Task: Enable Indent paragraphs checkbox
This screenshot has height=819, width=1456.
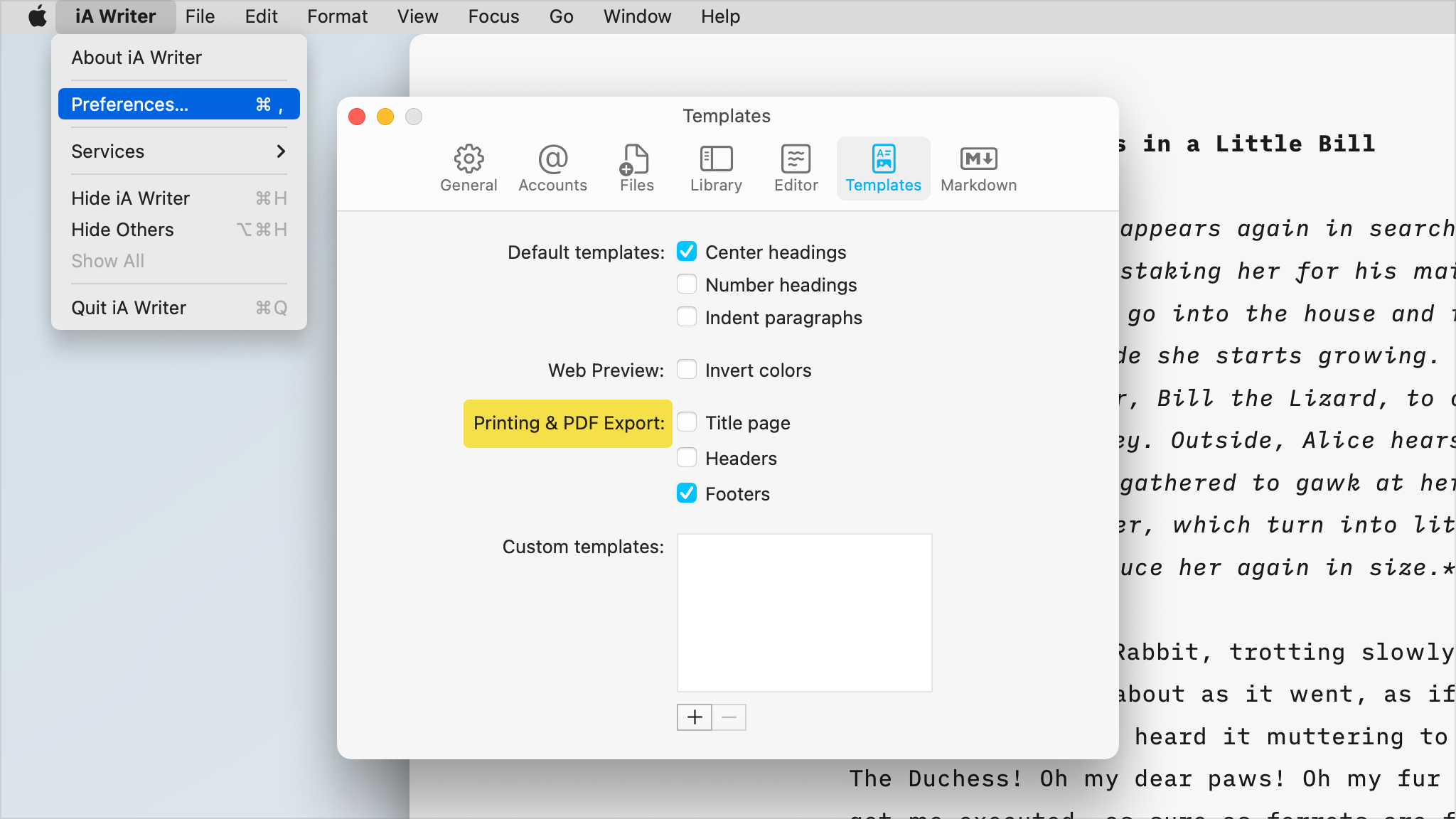Action: tap(687, 317)
